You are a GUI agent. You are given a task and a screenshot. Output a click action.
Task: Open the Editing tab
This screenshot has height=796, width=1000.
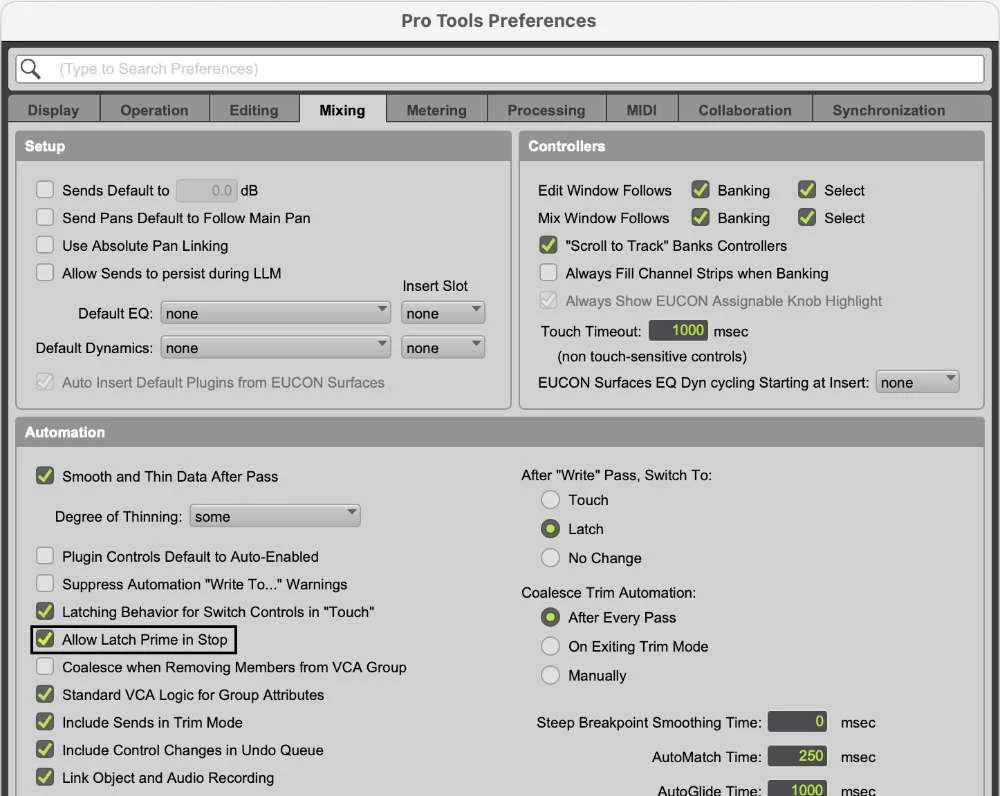(254, 110)
